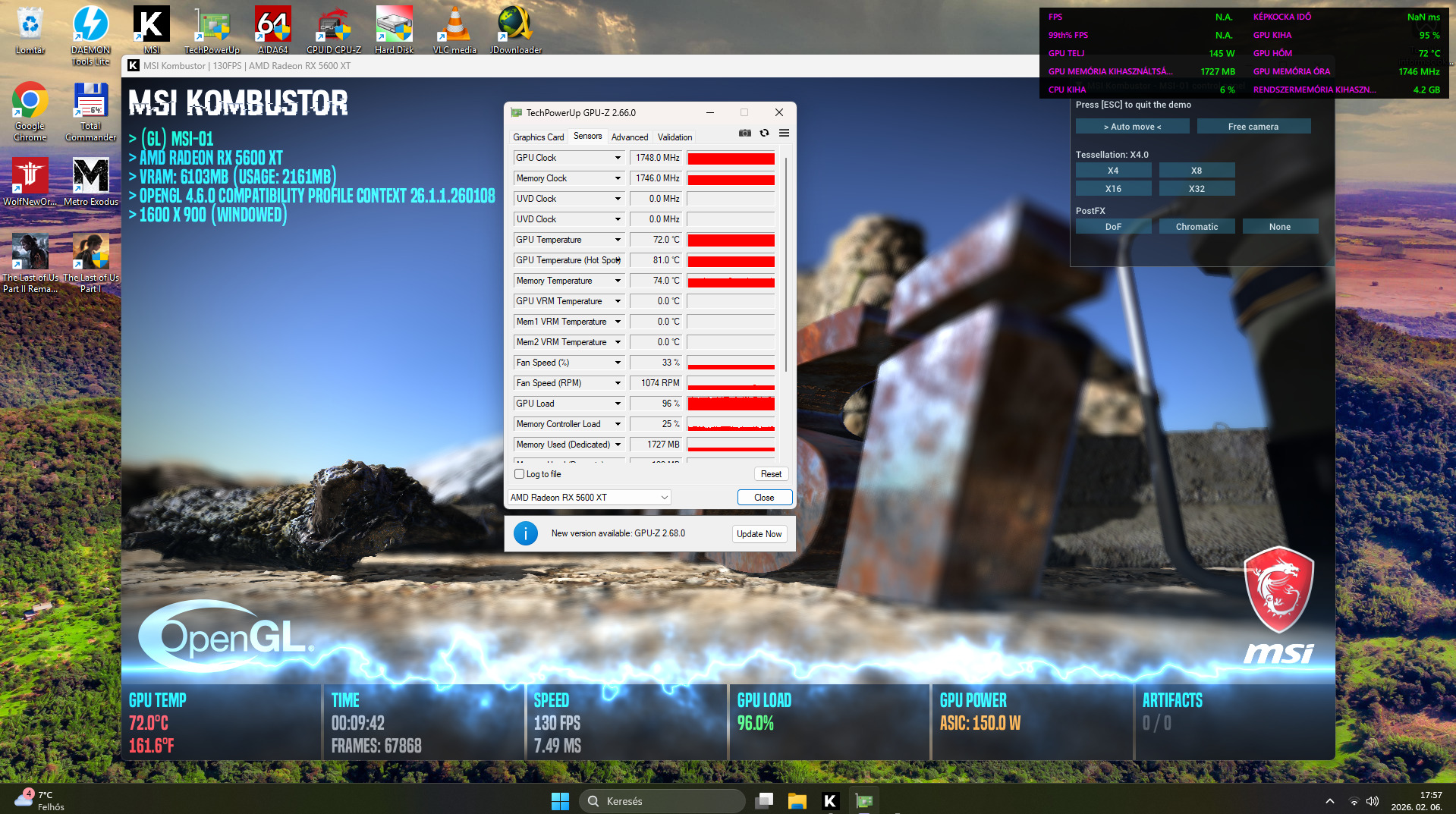Image resolution: width=1456 pixels, height=814 pixels.
Task: Click the Reset button in GPU-Z
Action: pyautogui.click(x=771, y=474)
